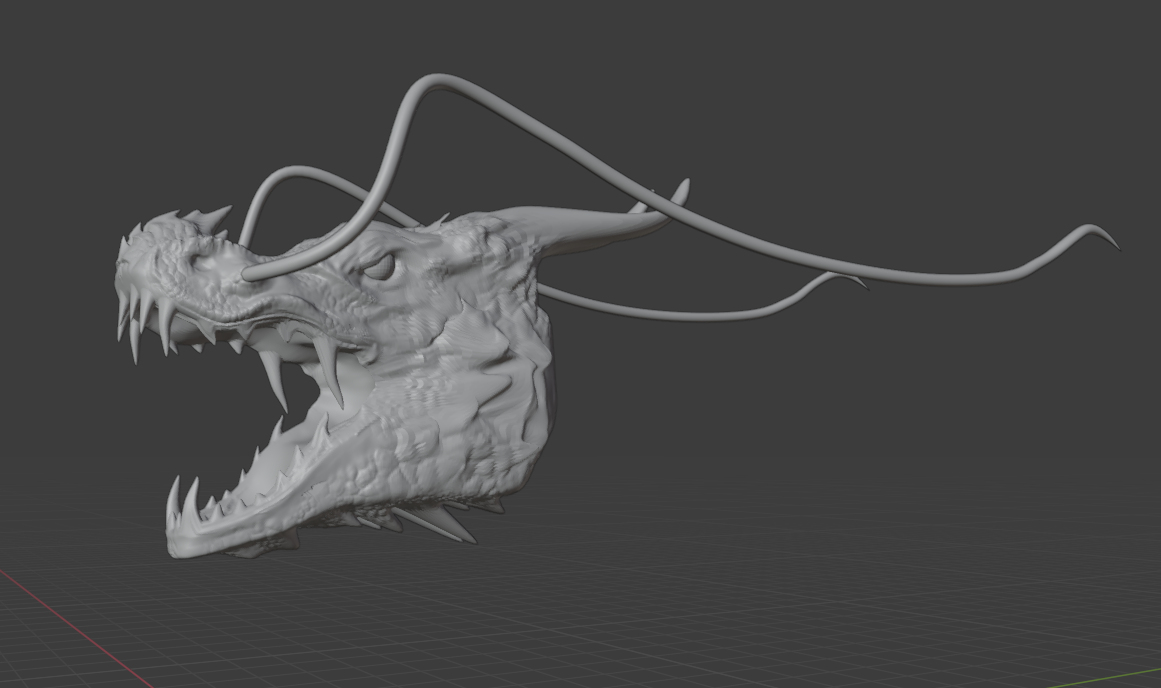Image resolution: width=1161 pixels, height=688 pixels.
Task: Click the spikes under the dragon's chin
Action: 430,521
